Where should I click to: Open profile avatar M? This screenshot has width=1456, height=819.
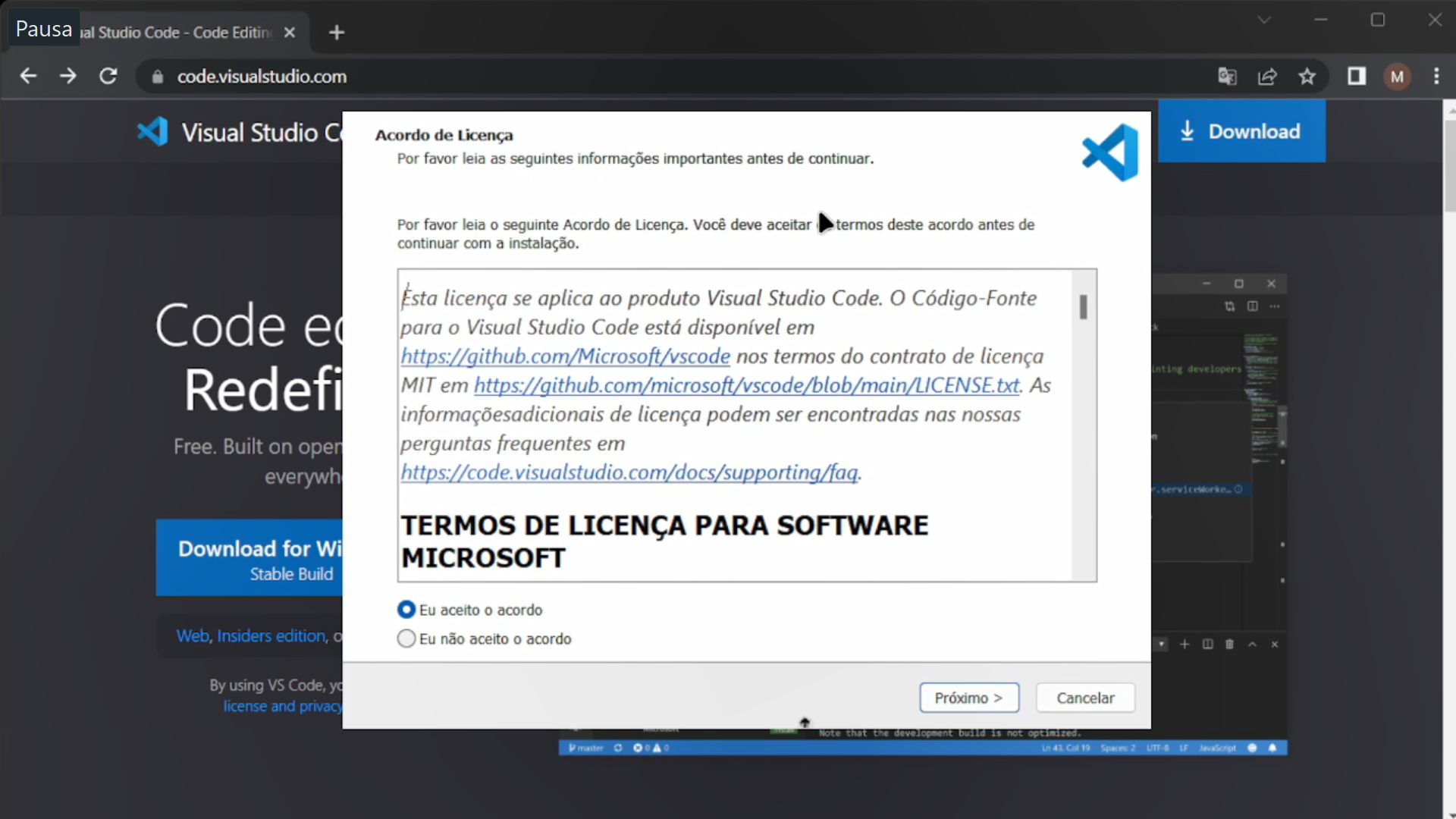point(1397,77)
